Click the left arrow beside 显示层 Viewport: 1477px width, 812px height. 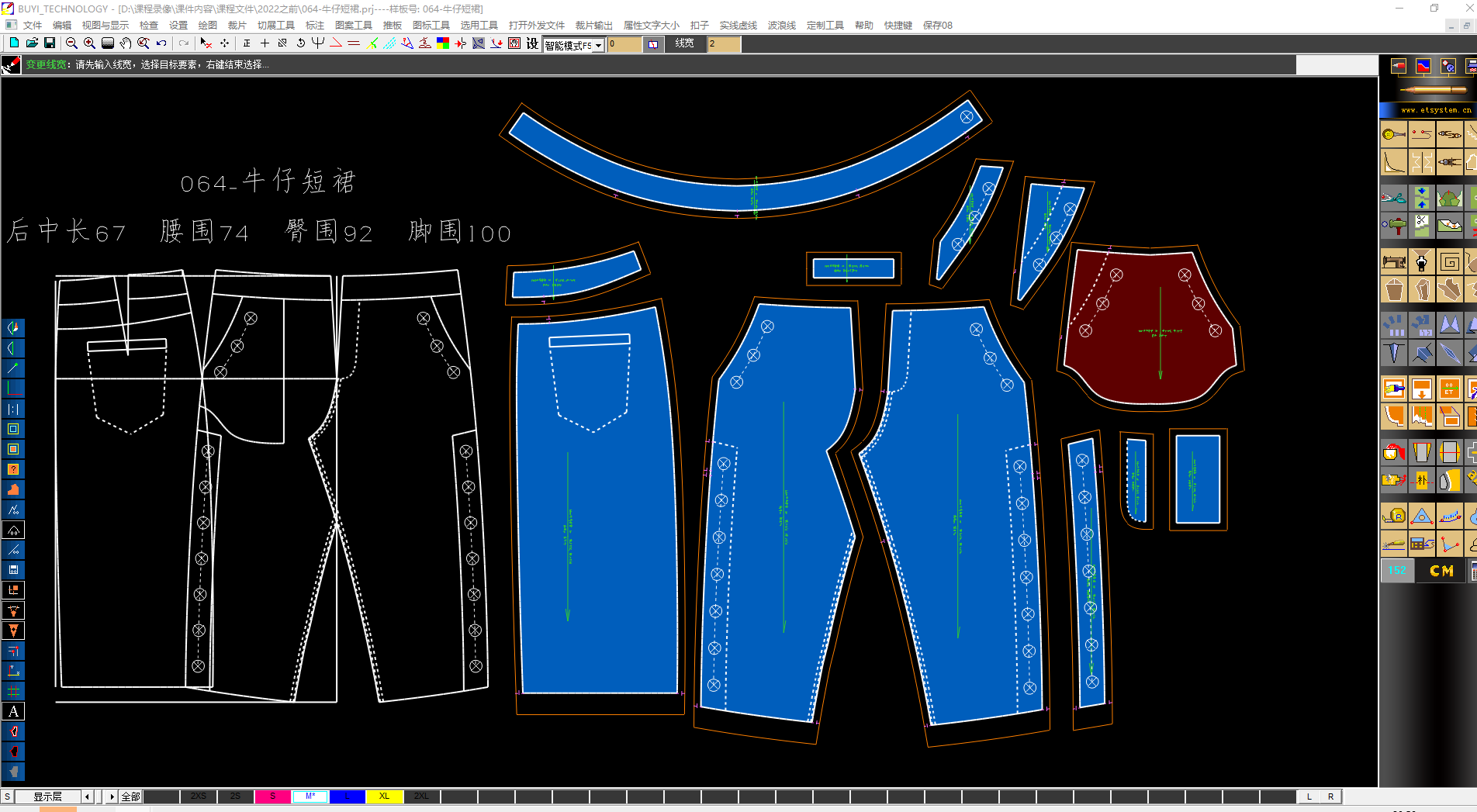point(87,796)
